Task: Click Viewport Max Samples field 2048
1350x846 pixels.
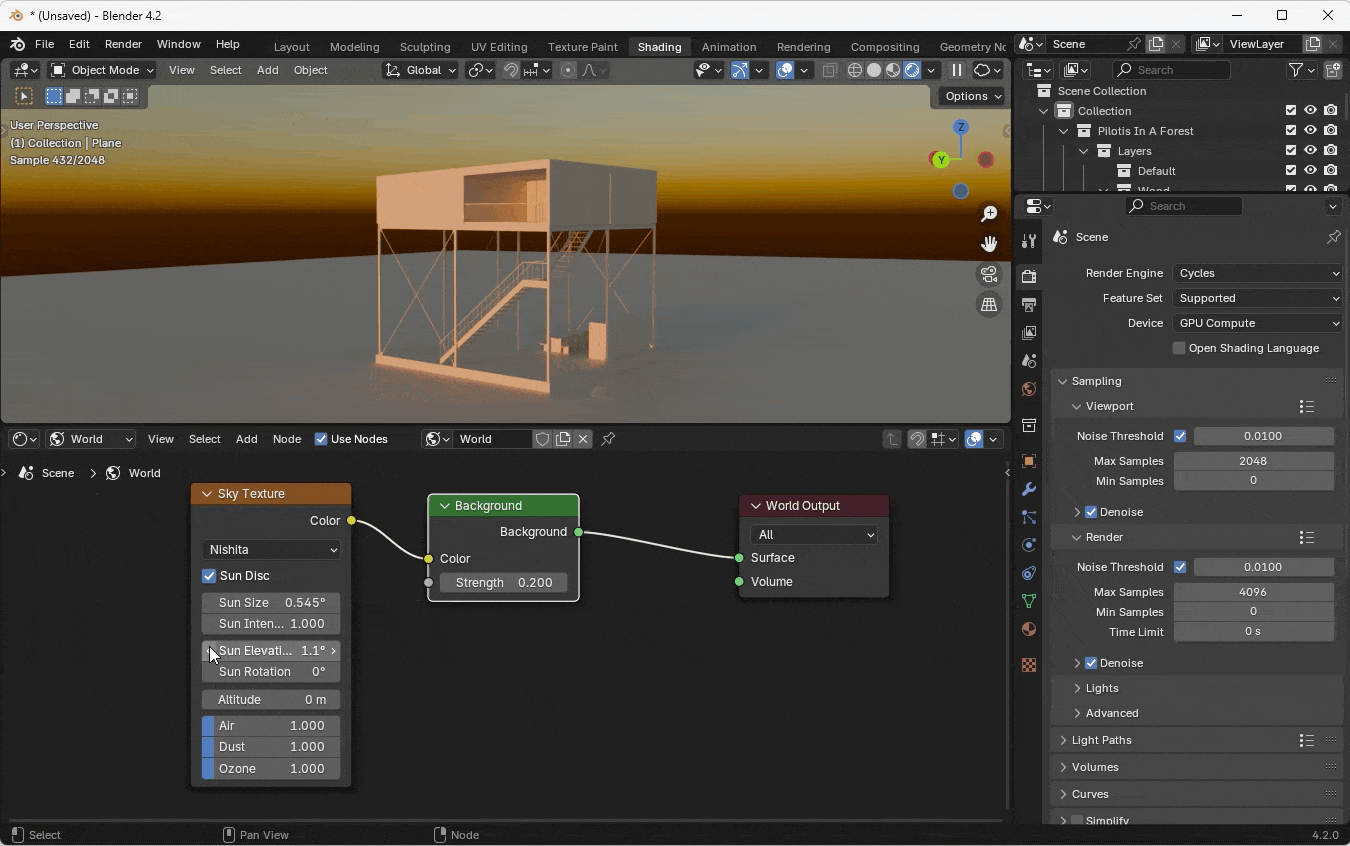Action: click(x=1253, y=461)
